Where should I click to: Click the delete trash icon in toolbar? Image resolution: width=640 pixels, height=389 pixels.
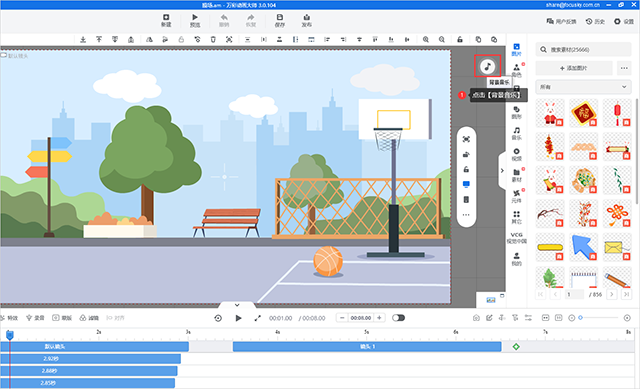tap(213, 40)
